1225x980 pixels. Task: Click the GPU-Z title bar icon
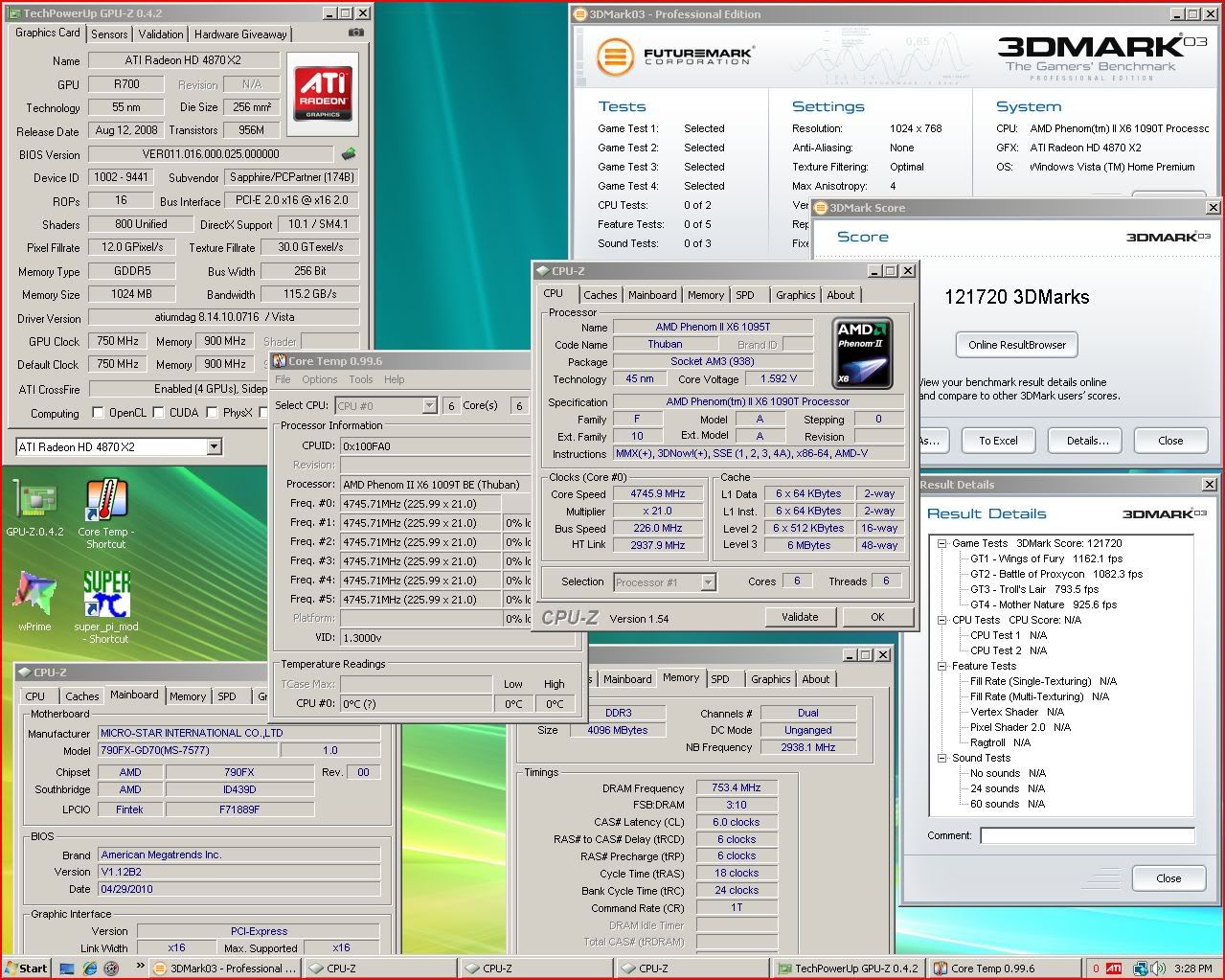(x=15, y=13)
